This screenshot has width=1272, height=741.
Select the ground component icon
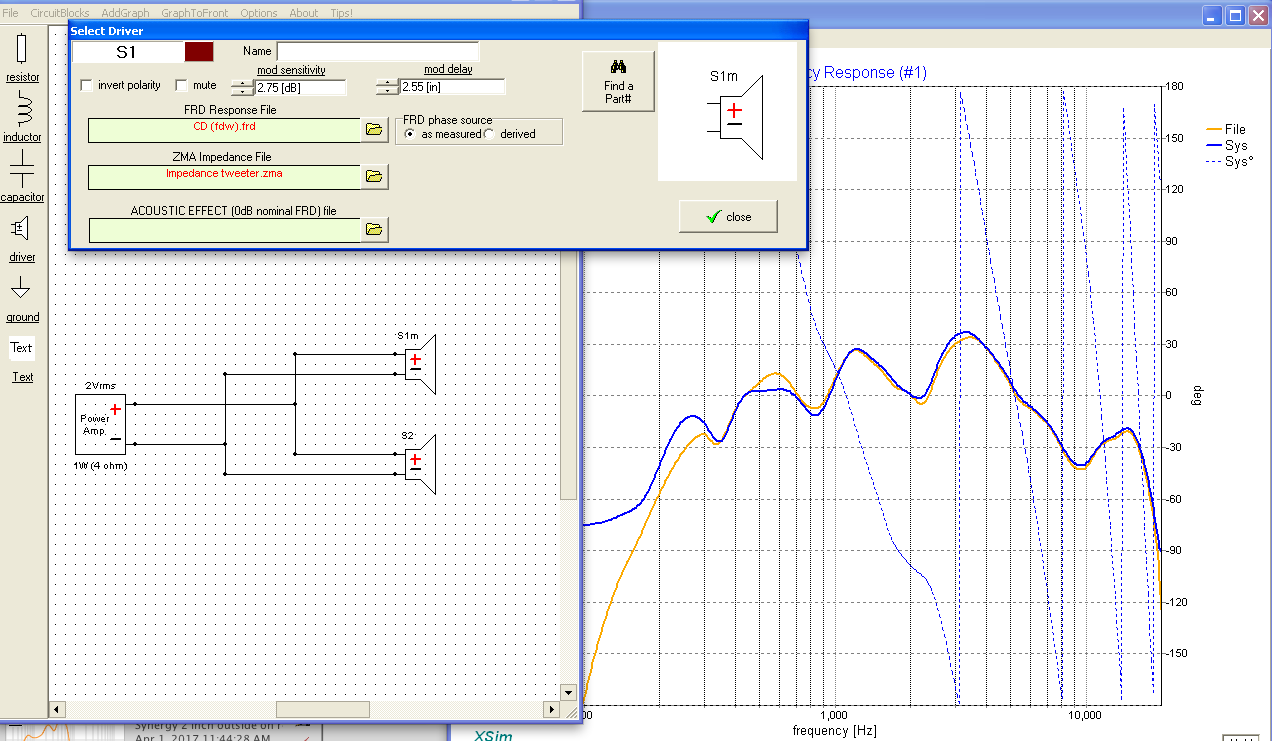tap(20, 288)
